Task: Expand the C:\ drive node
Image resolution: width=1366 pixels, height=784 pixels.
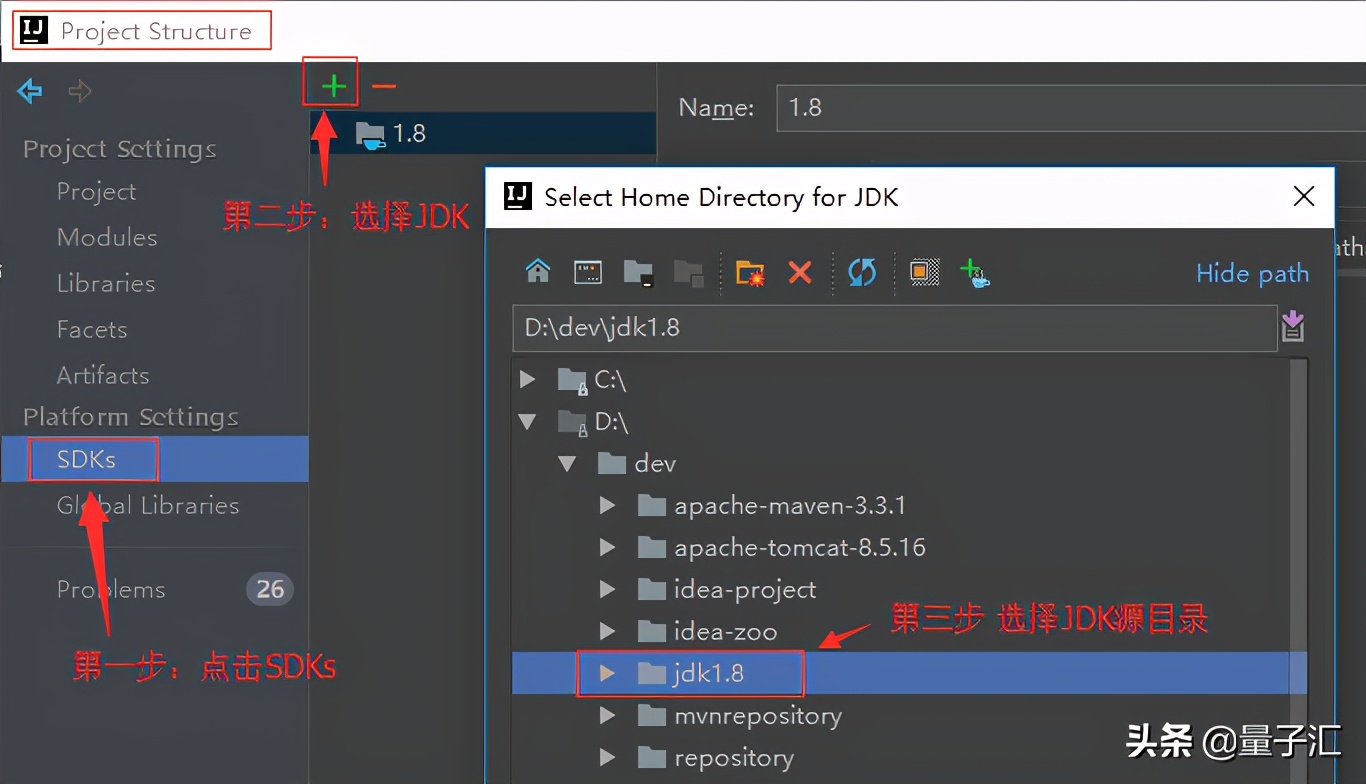Action: 528,379
